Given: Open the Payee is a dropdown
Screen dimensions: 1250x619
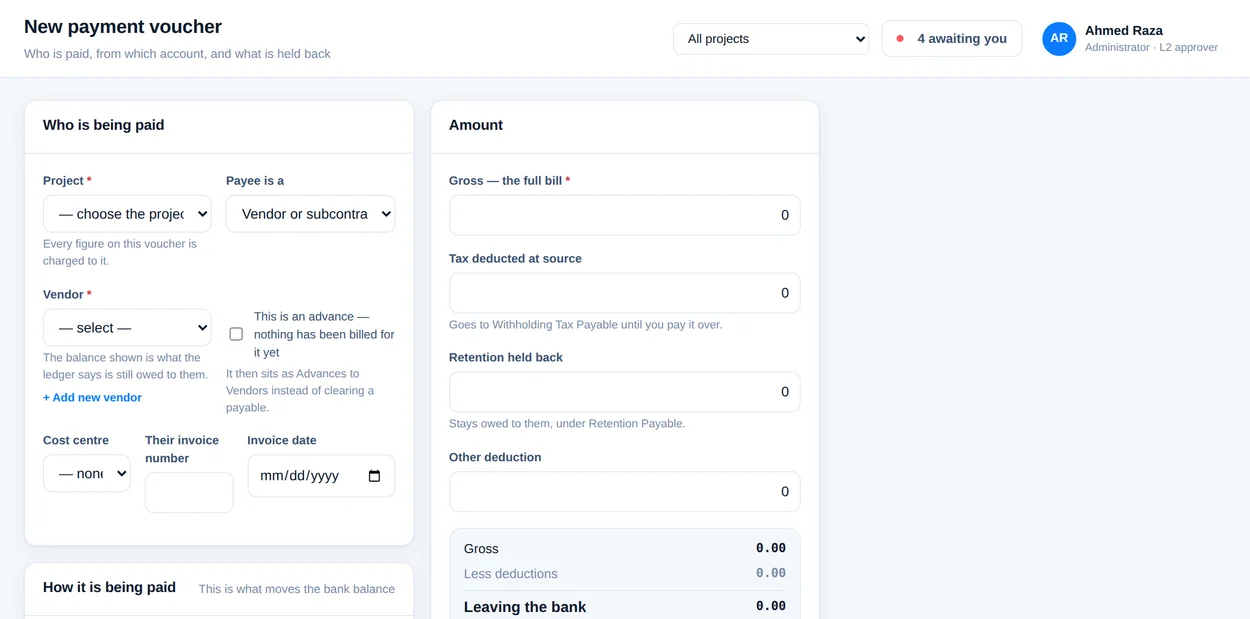Looking at the screenshot, I should pos(310,214).
